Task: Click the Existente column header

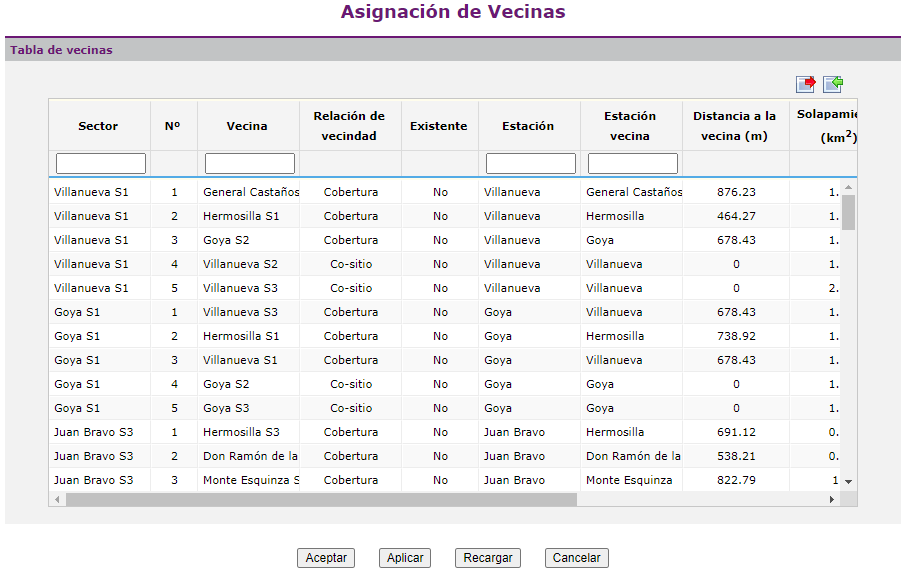Action: coord(439,126)
